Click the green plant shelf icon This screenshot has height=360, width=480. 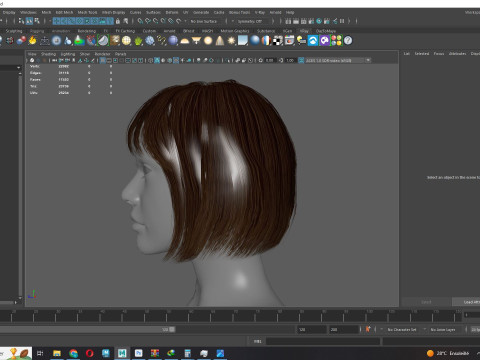coord(138,41)
